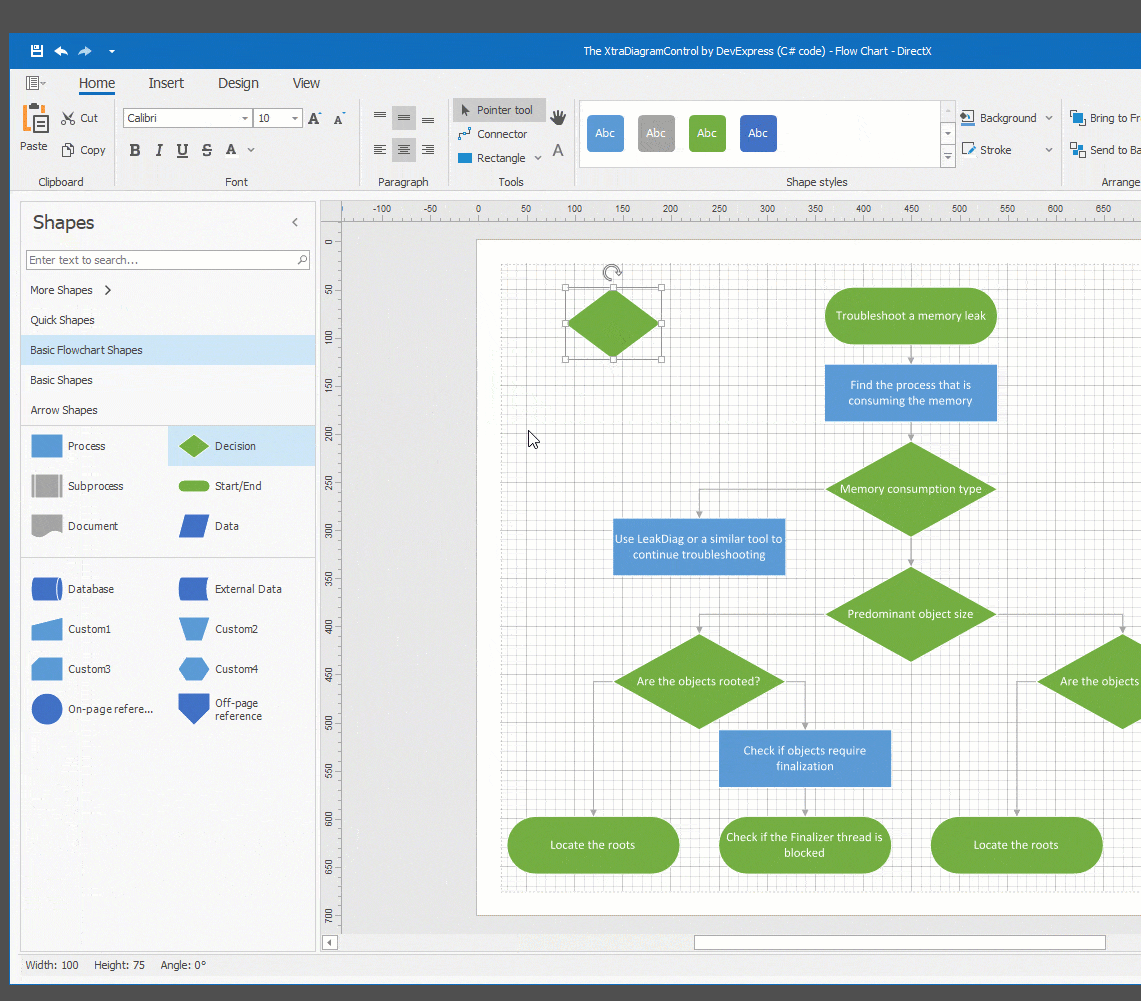Open the Quick Shapes category
1141x1001 pixels.
(168, 320)
